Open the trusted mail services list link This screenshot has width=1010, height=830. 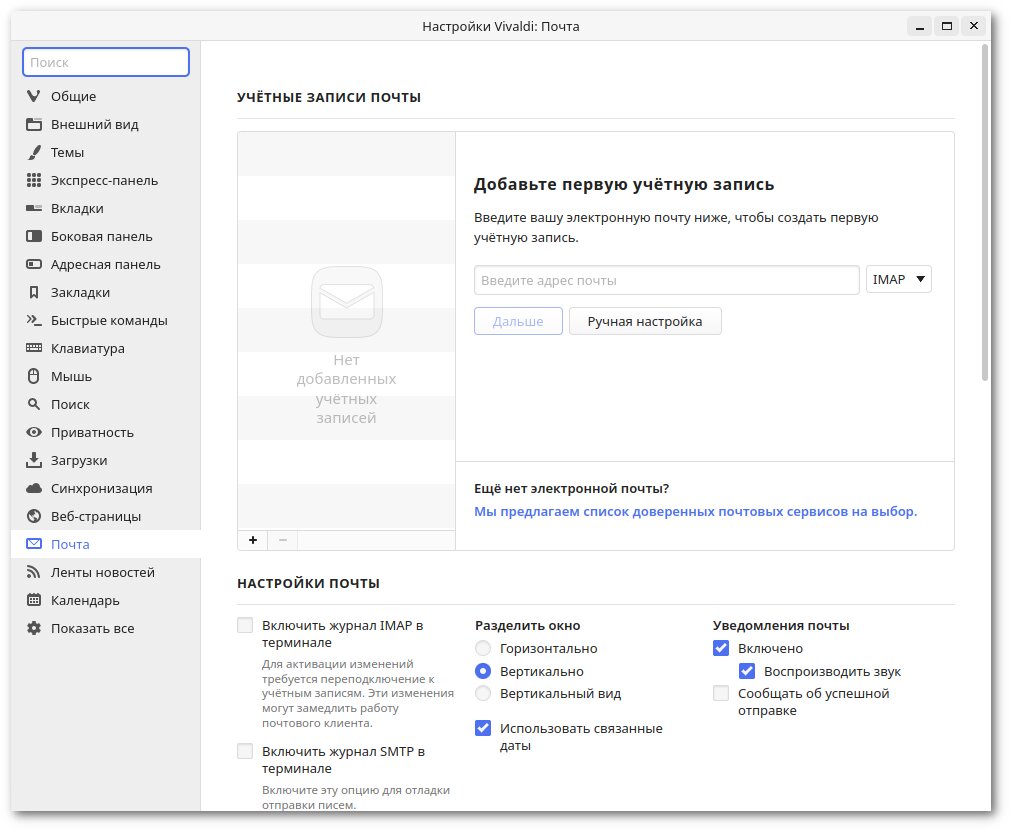tap(696, 511)
